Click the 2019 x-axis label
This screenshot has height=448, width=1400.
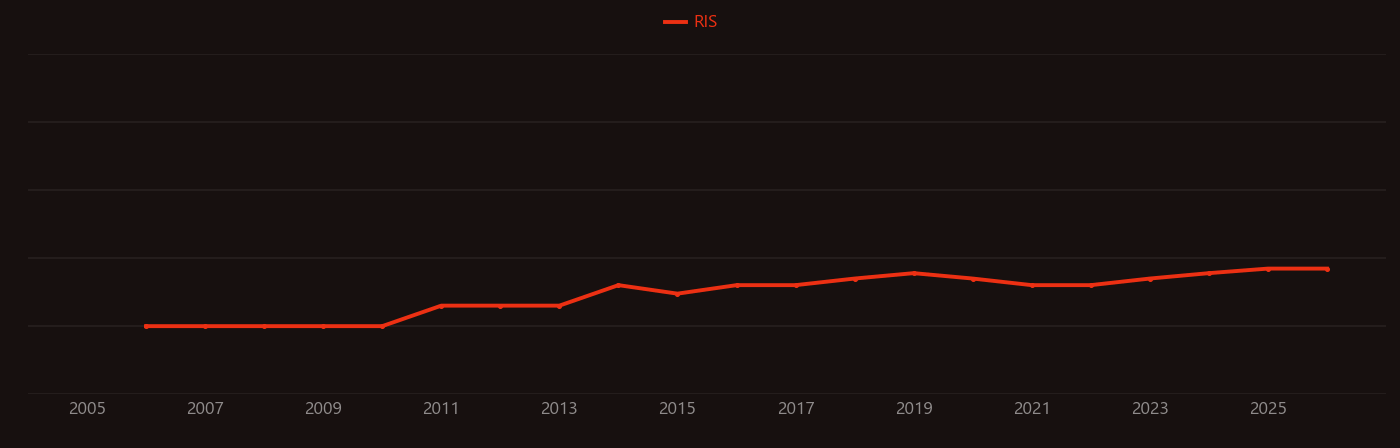[914, 409]
